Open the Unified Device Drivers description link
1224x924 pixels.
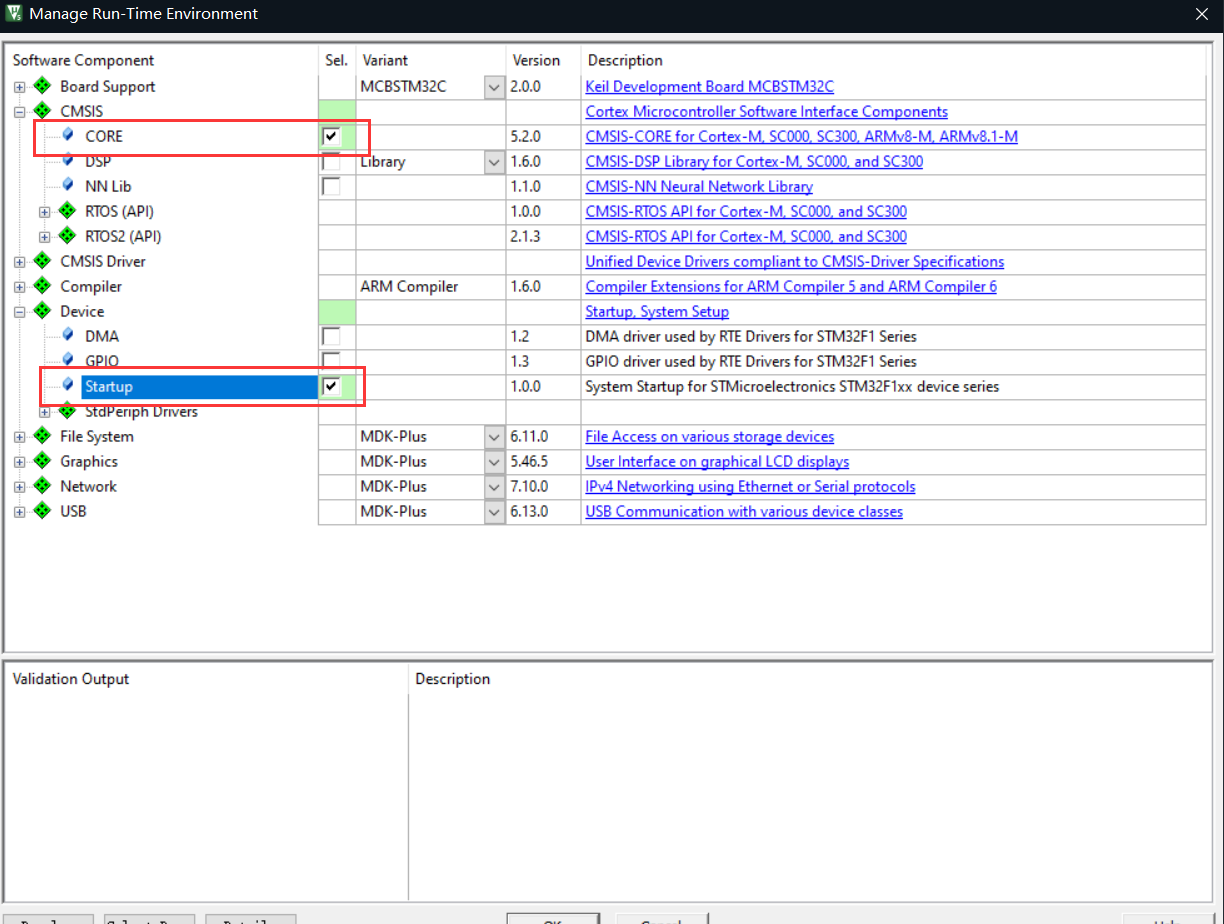click(x=794, y=261)
